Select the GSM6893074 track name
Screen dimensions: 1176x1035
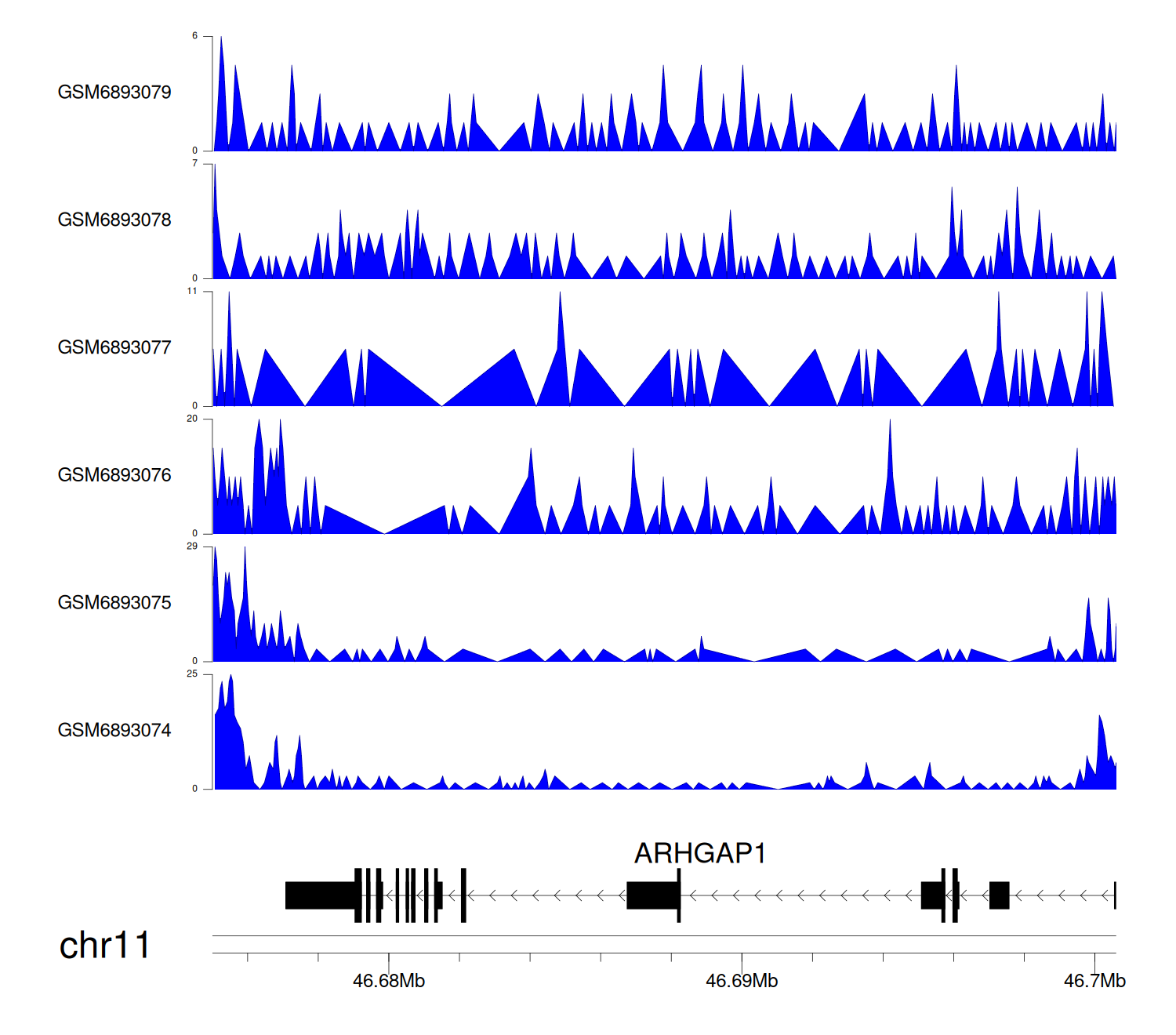114,731
